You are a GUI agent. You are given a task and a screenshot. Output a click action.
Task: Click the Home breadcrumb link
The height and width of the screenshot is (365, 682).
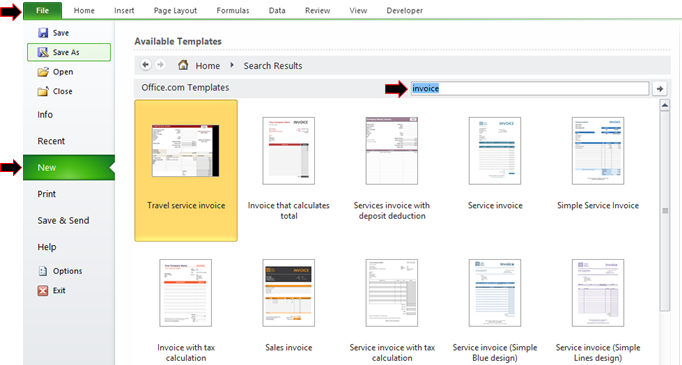(x=207, y=66)
